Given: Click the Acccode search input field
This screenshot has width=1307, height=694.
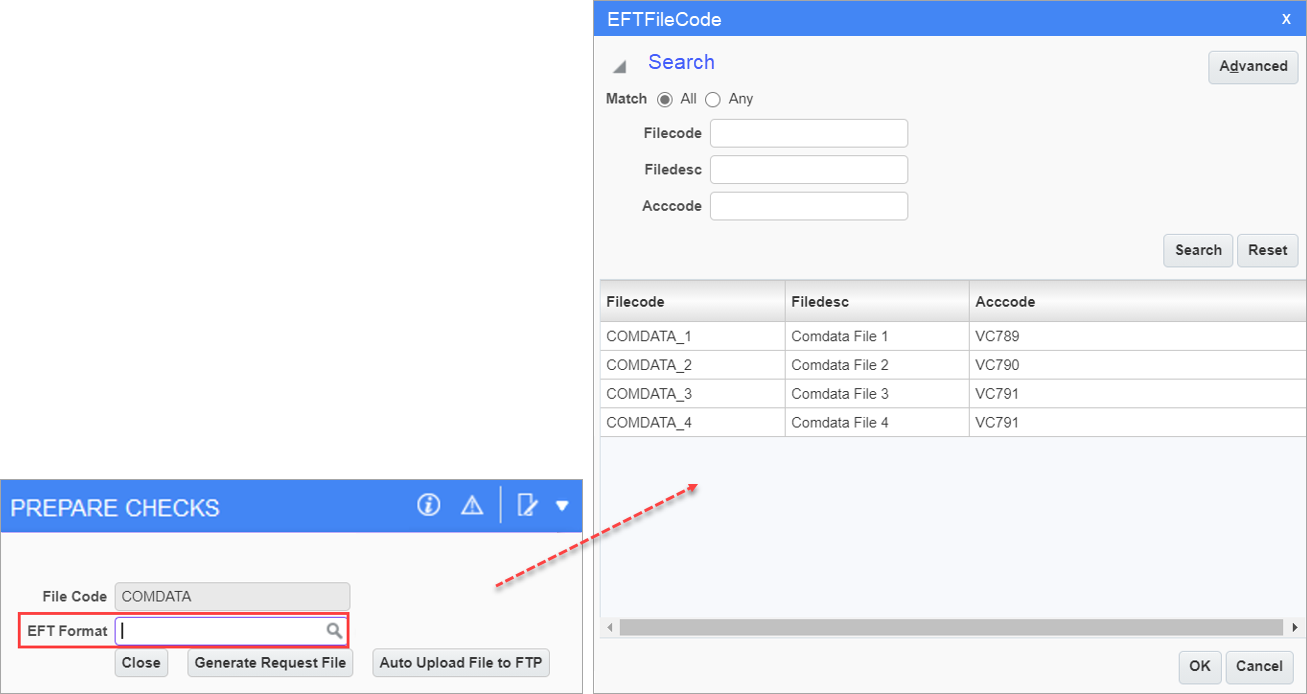Looking at the screenshot, I should pos(808,206).
